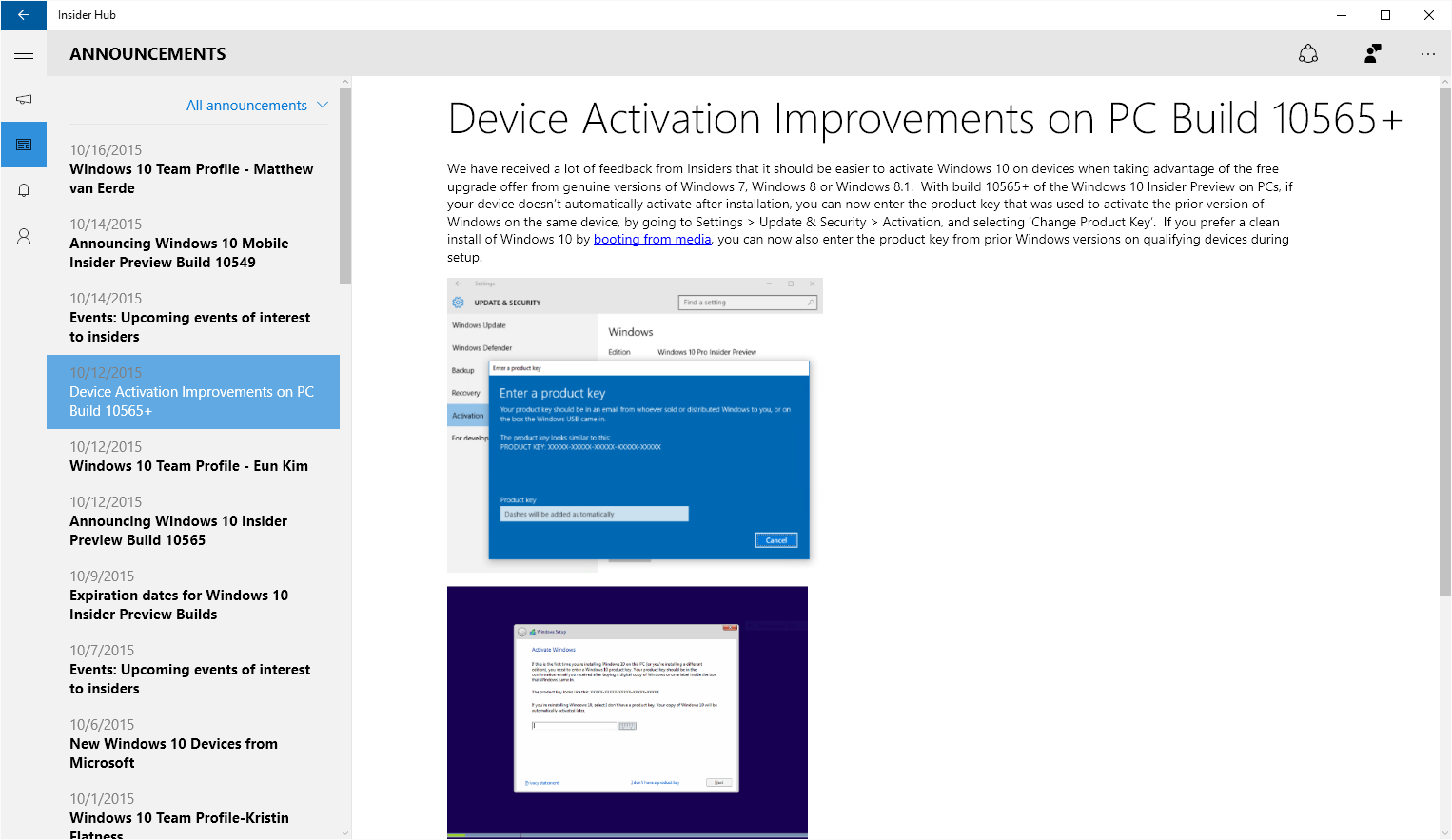Open Windows 10 Team Profile - Eun Kim
Viewport: 1452px width, 840px height.
[193, 457]
